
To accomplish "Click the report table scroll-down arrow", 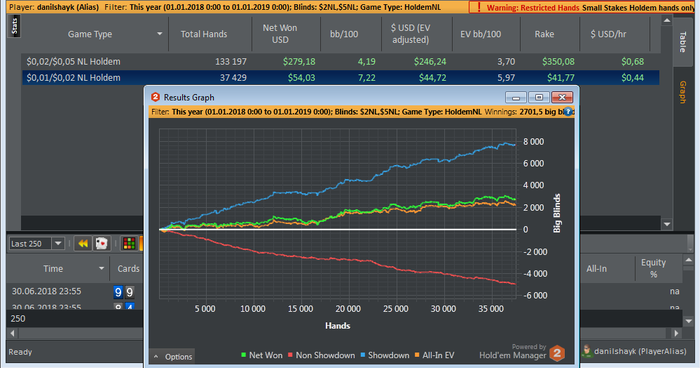I will 667,224.
